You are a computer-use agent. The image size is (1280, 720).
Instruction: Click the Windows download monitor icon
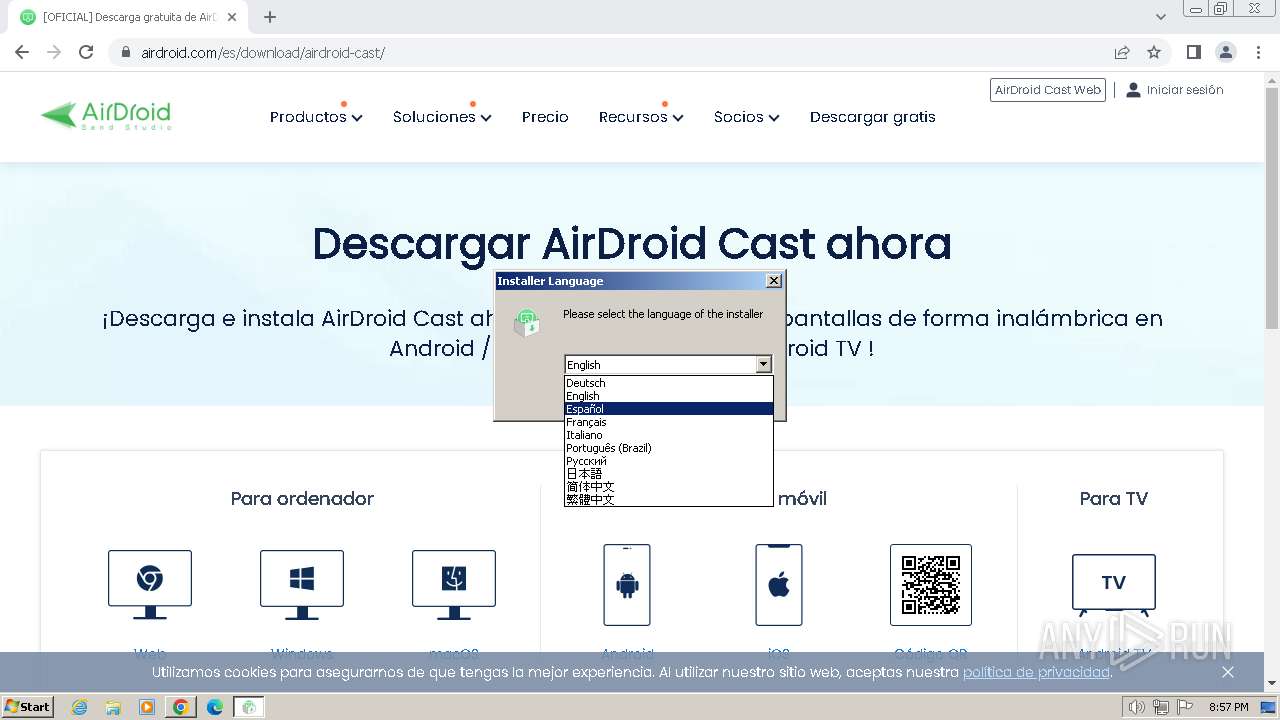point(302,584)
